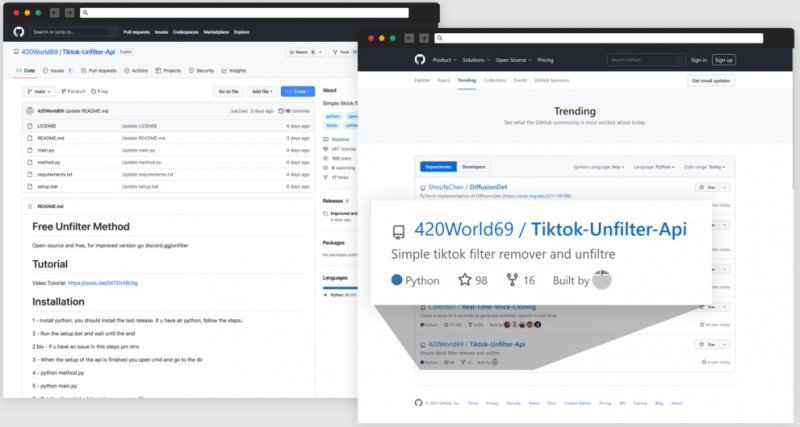The height and width of the screenshot is (427, 800).
Task: Click the Sign up button
Action: 723,60
